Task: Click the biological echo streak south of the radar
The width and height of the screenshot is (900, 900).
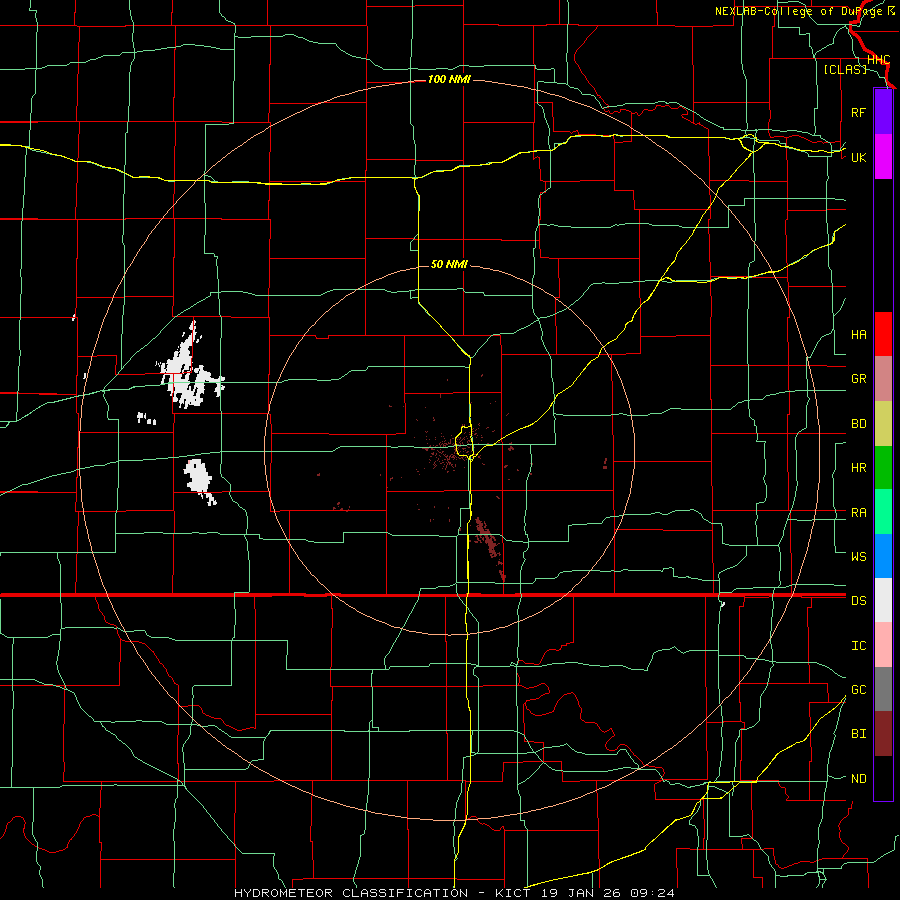Action: (x=489, y=545)
